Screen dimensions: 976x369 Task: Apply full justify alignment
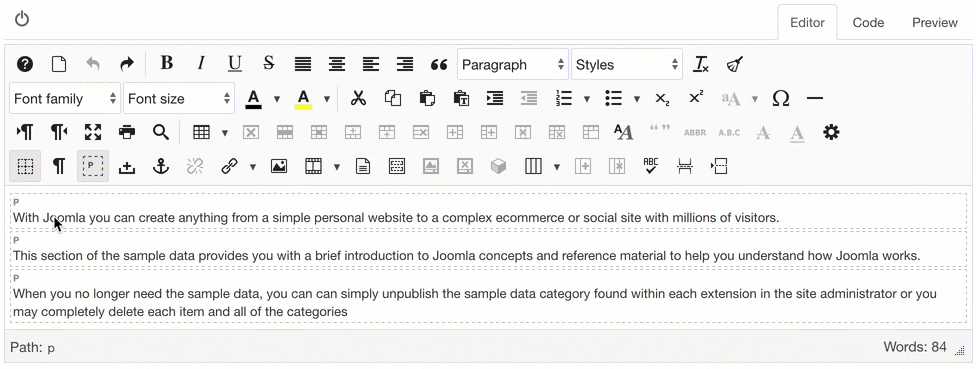pyautogui.click(x=303, y=64)
